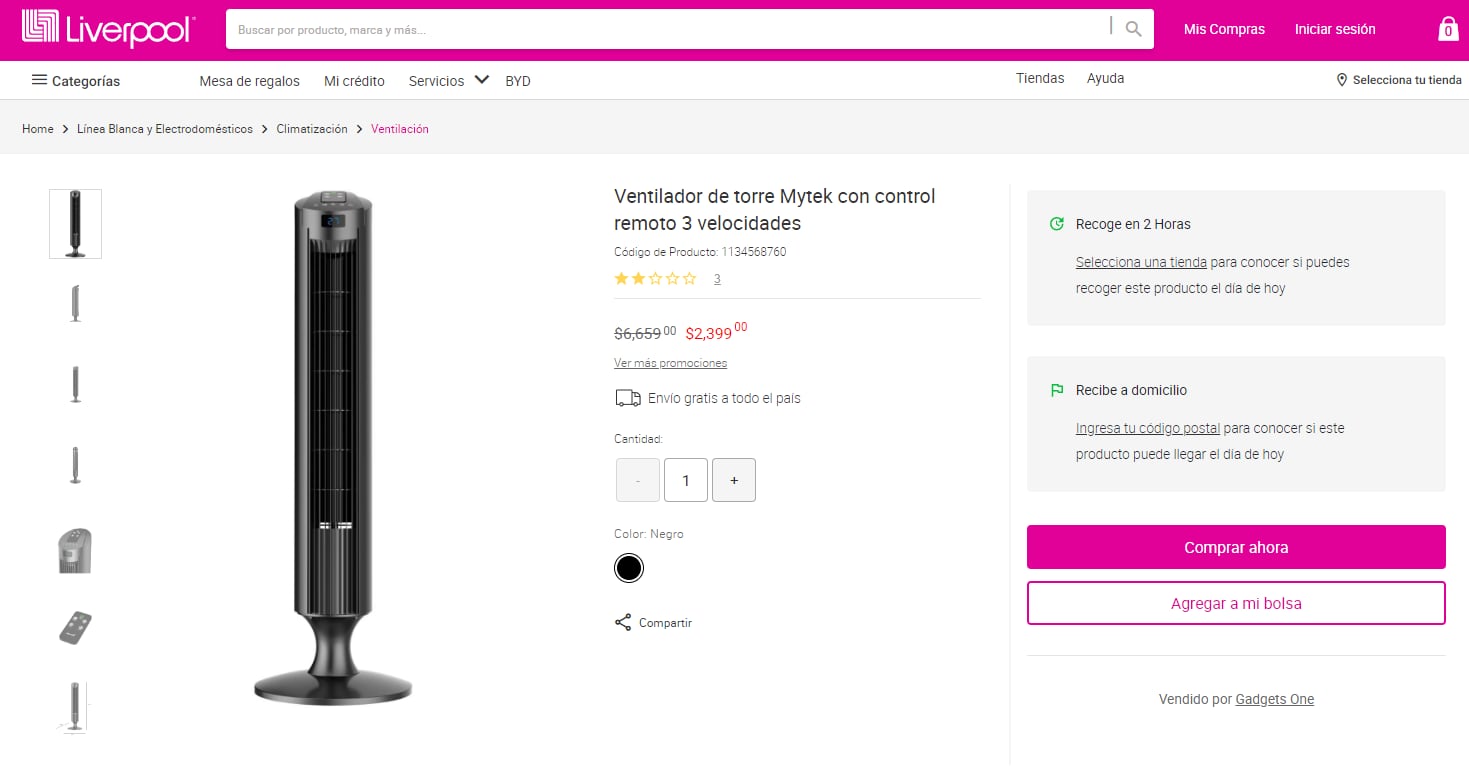Image resolution: width=1469 pixels, height=782 pixels.
Task: Click Selecciona una tienda link
Action: pos(1140,261)
